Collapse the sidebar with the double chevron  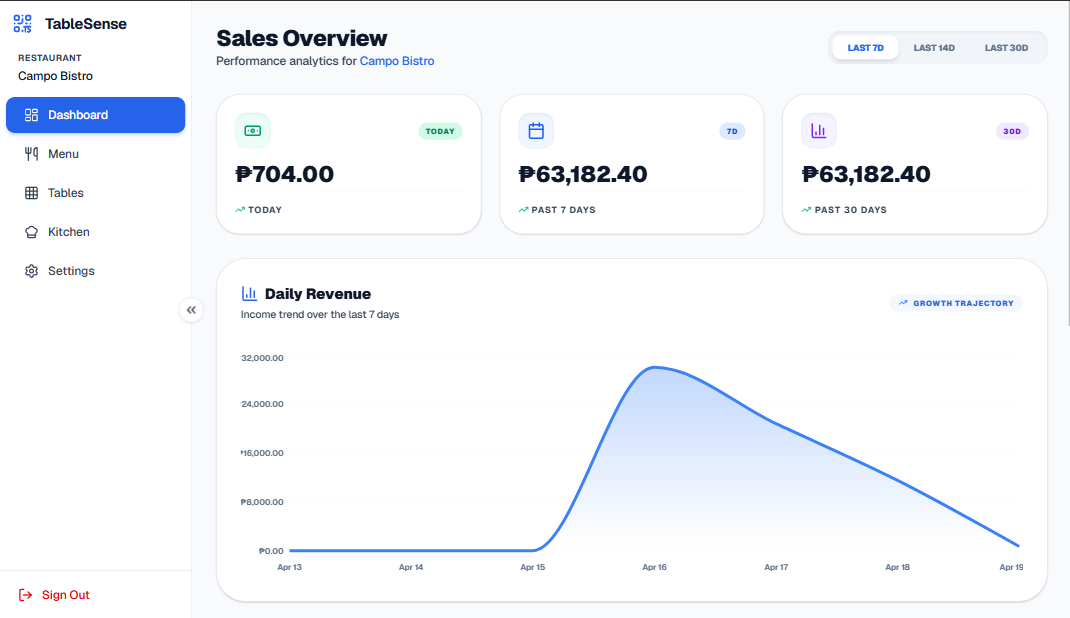(x=191, y=310)
